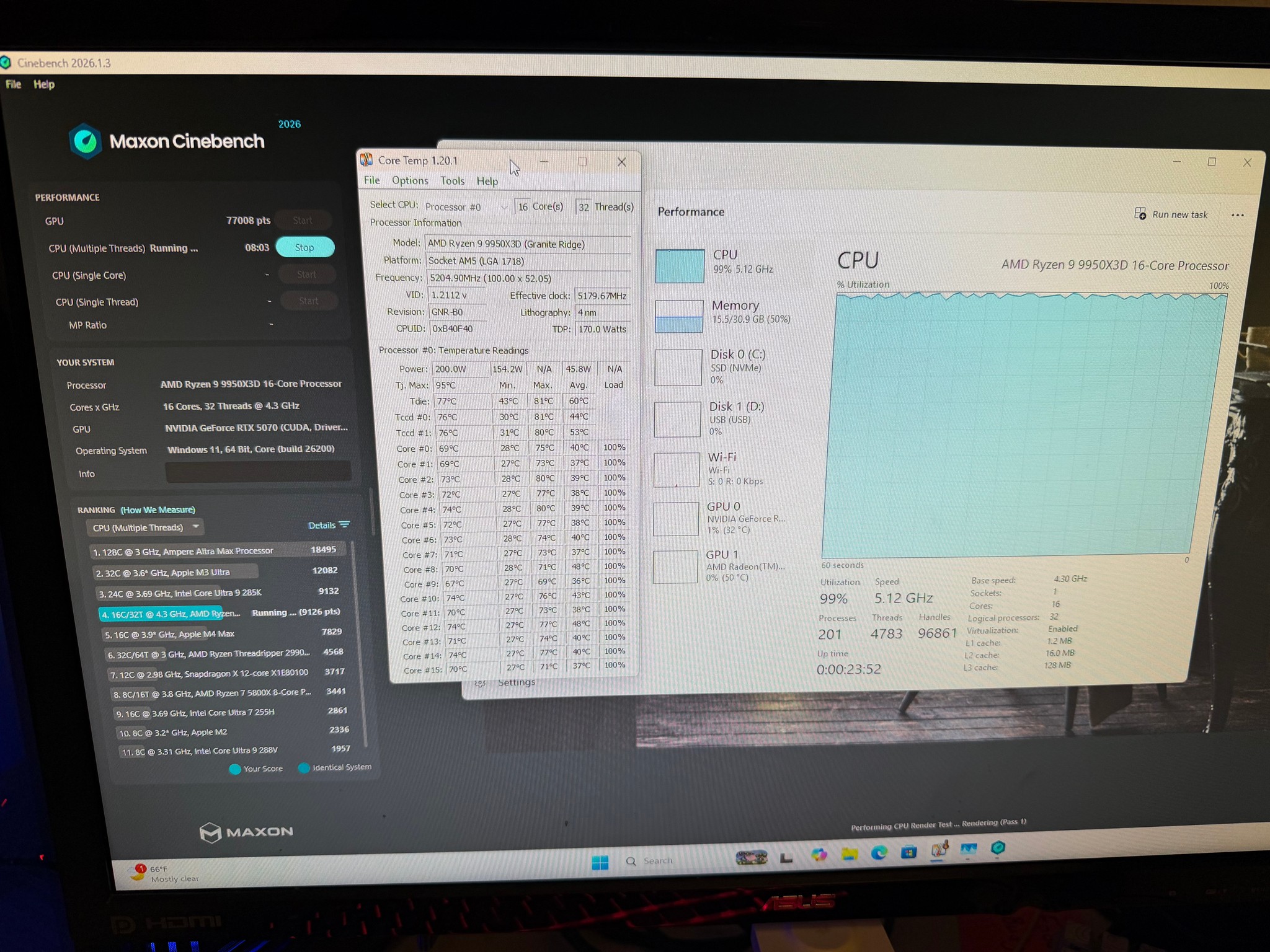This screenshot has width=1270, height=952.
Task: Switch to Task Manager from the taskbar
Action: (968, 849)
